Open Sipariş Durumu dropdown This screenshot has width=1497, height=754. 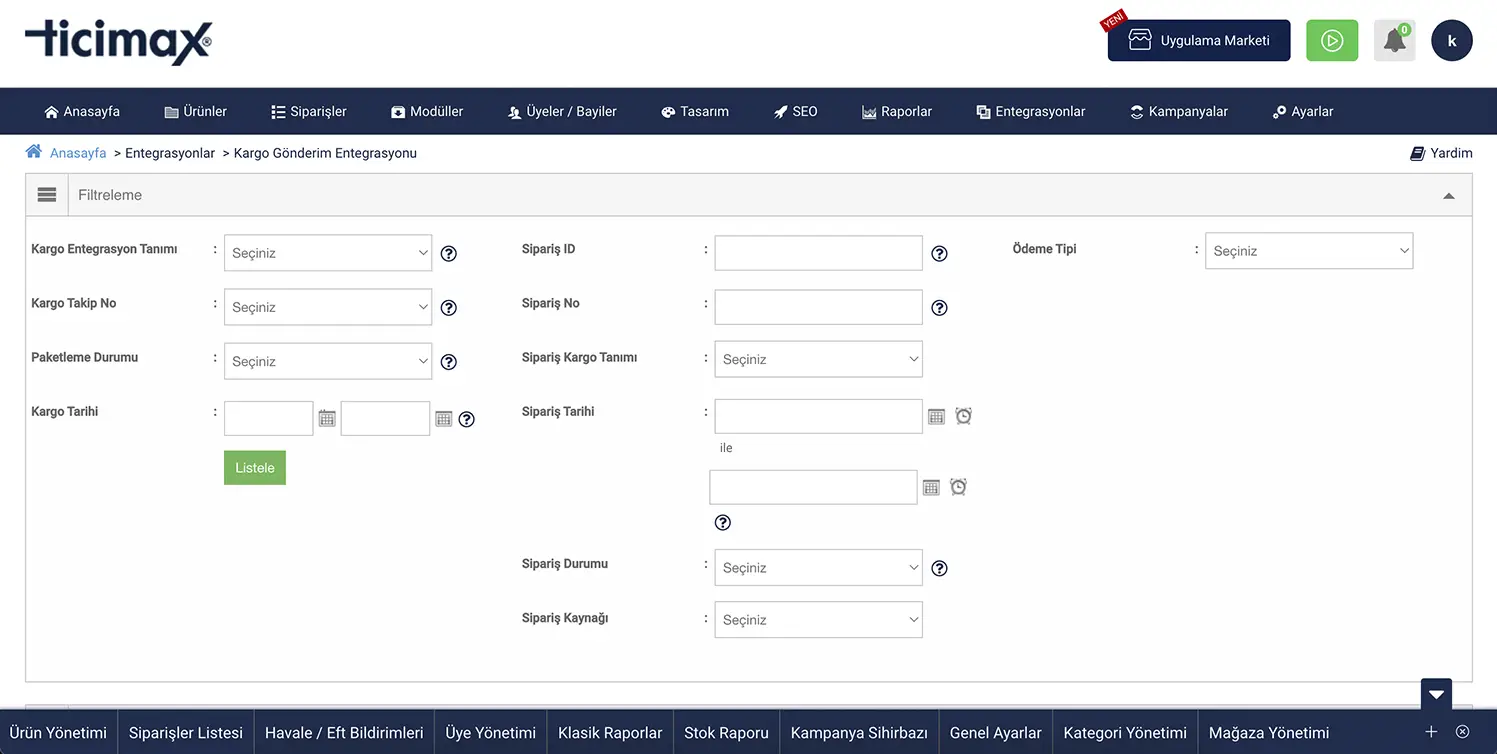tap(818, 567)
